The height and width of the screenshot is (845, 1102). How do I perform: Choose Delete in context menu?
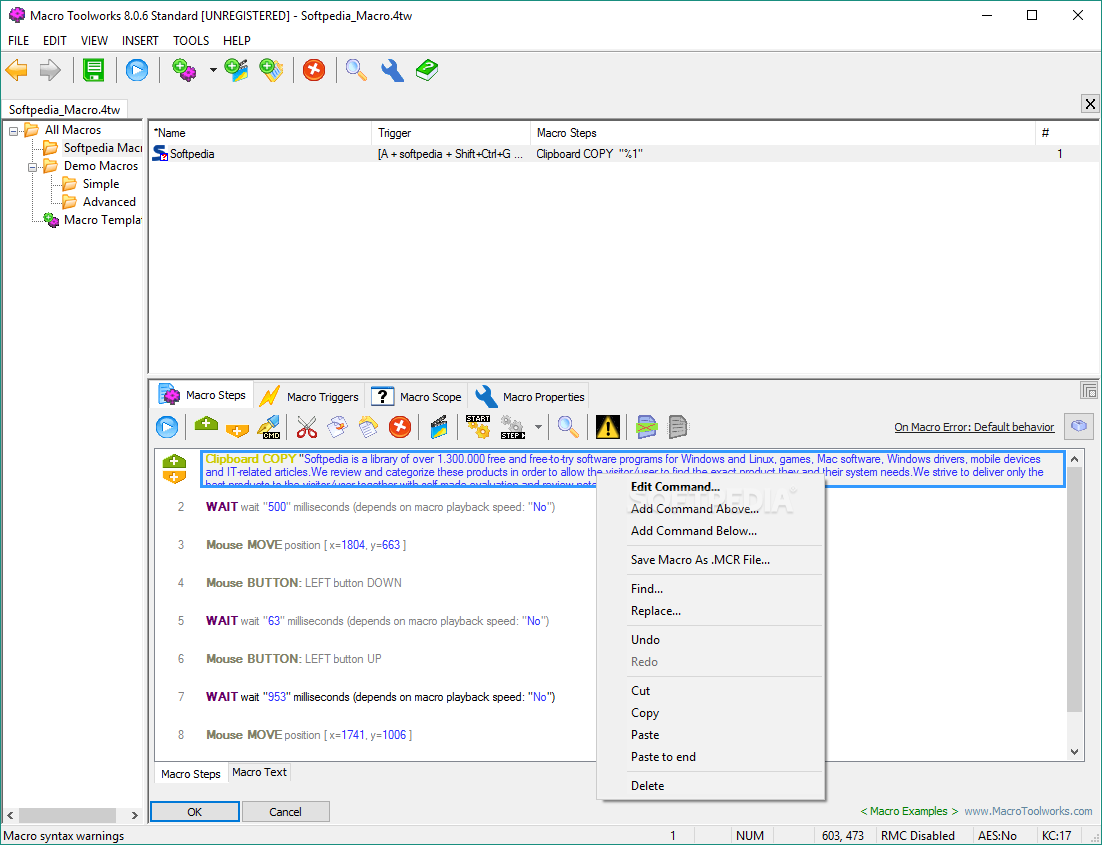tap(647, 785)
